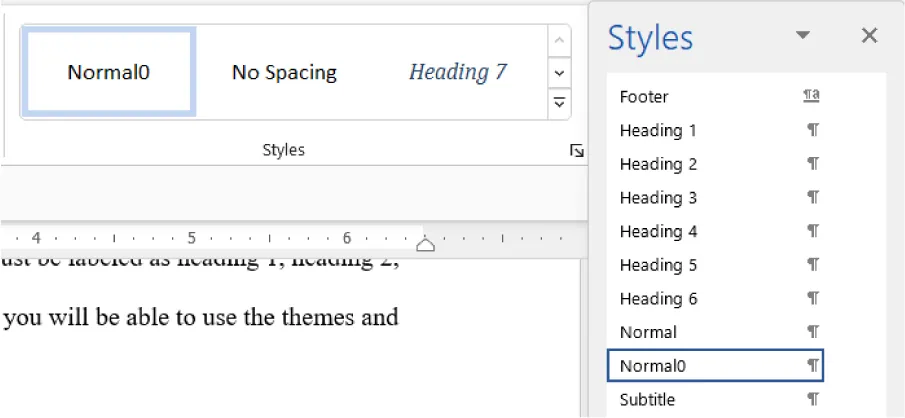The width and height of the screenshot is (905, 418).
Task: Click the paragraph mark next to Heading 6
Action: click(812, 299)
